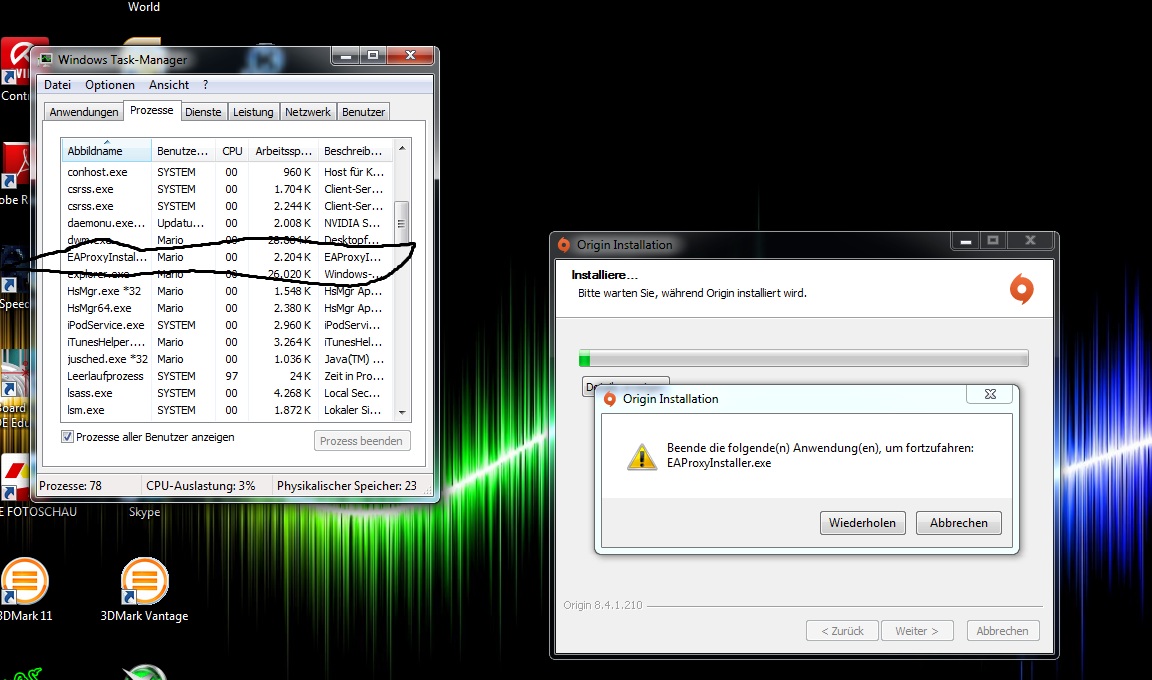Select the csrss.exe row using 1.704 K
Viewport: 1152px width, 680px height.
point(228,189)
